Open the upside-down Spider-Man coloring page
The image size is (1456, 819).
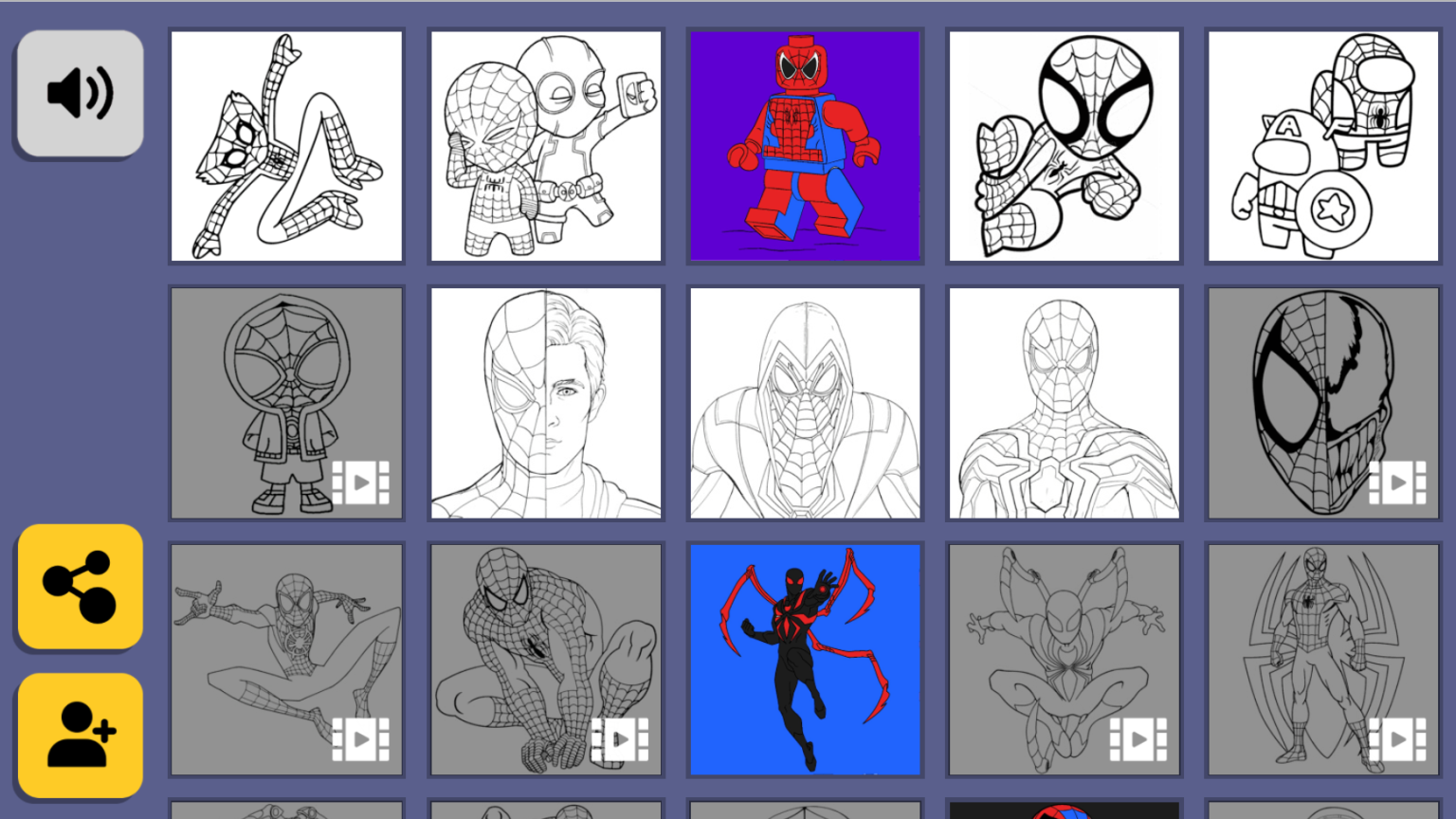click(286, 146)
